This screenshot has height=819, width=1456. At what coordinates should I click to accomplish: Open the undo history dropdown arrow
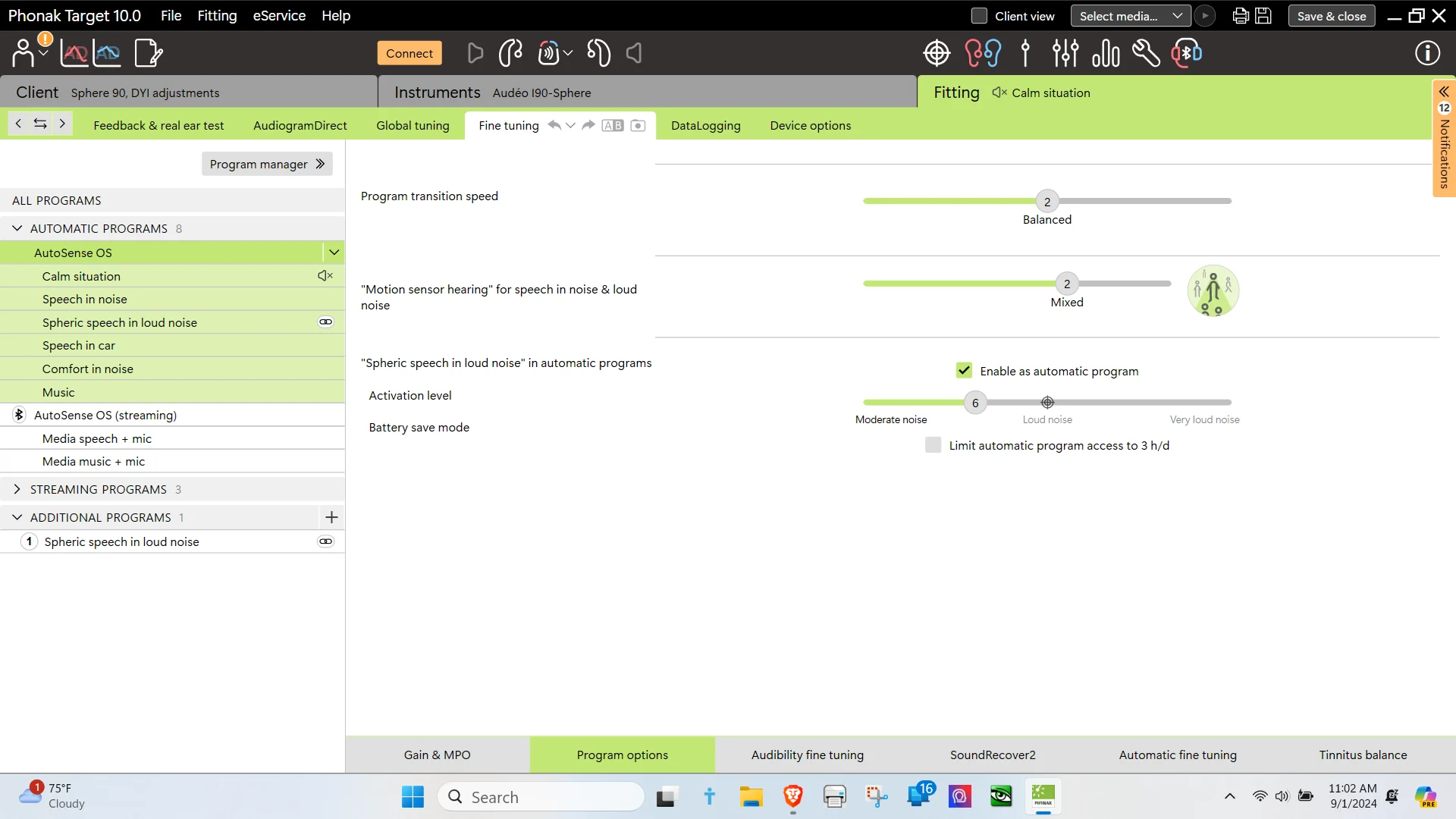570,126
